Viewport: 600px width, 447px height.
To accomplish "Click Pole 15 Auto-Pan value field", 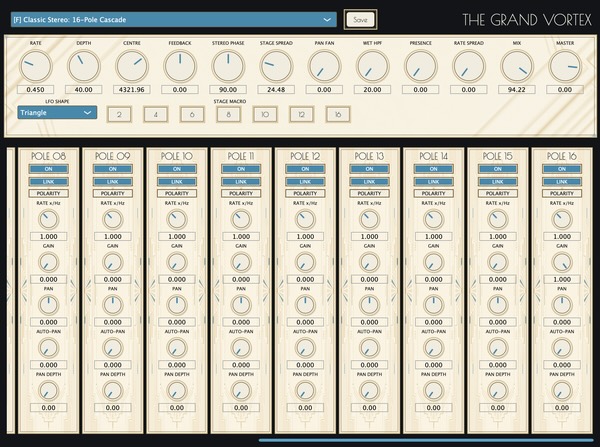I will (497, 365).
